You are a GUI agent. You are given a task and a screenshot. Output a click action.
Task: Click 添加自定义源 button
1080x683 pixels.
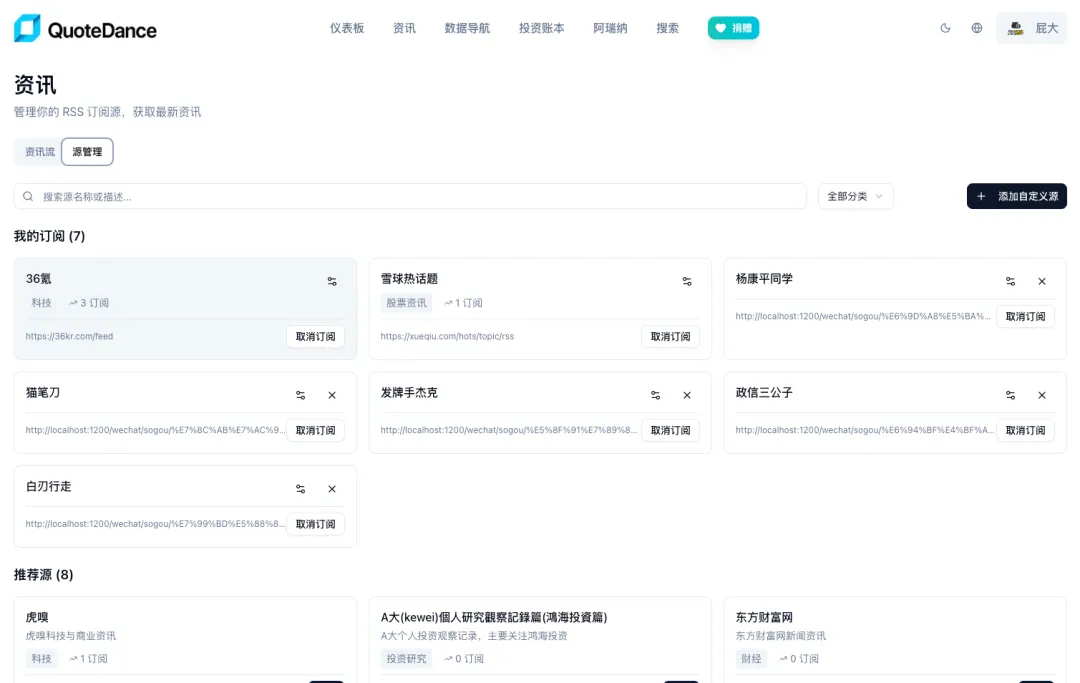click(1017, 196)
